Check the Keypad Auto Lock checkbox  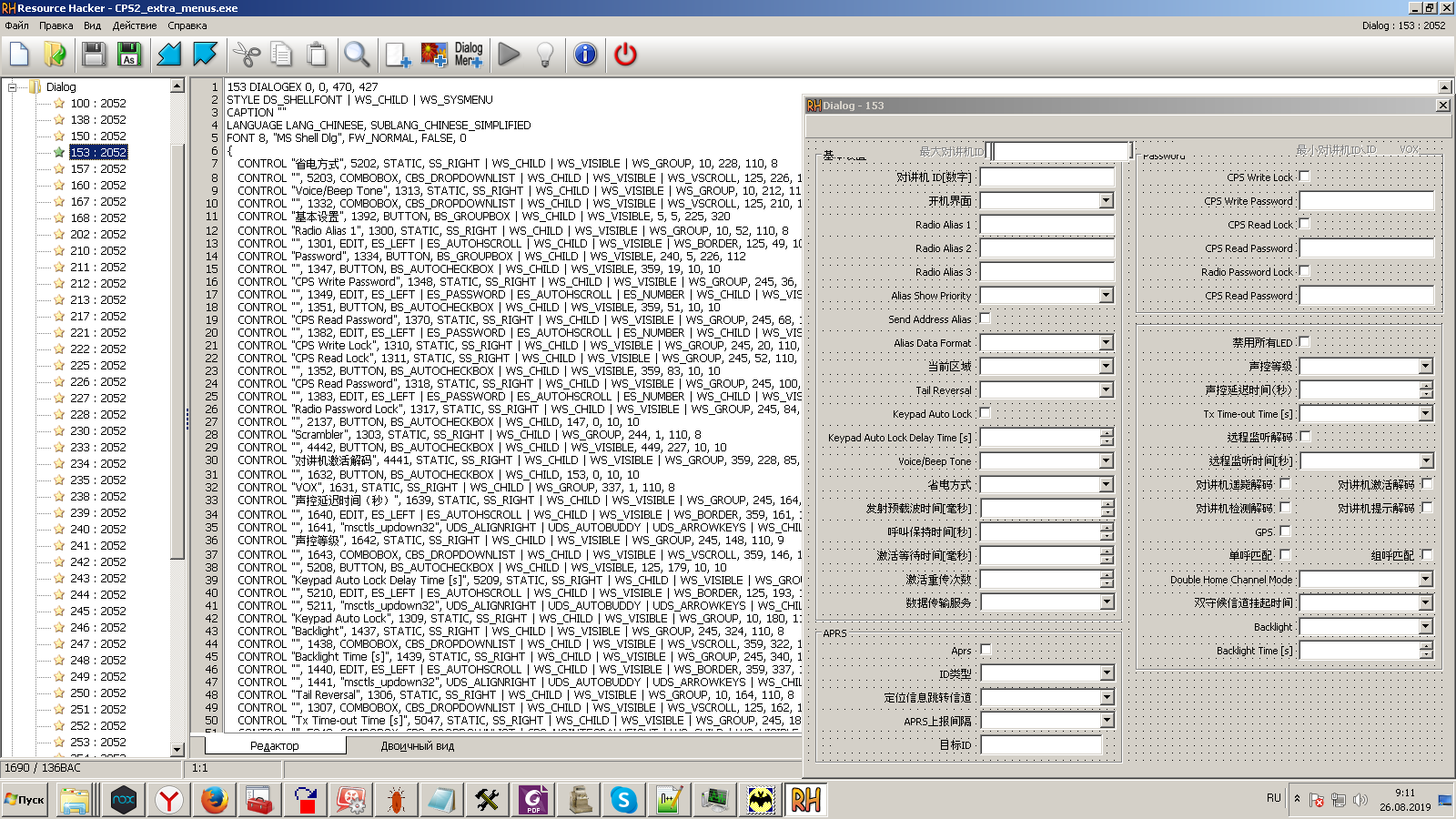[985, 413]
